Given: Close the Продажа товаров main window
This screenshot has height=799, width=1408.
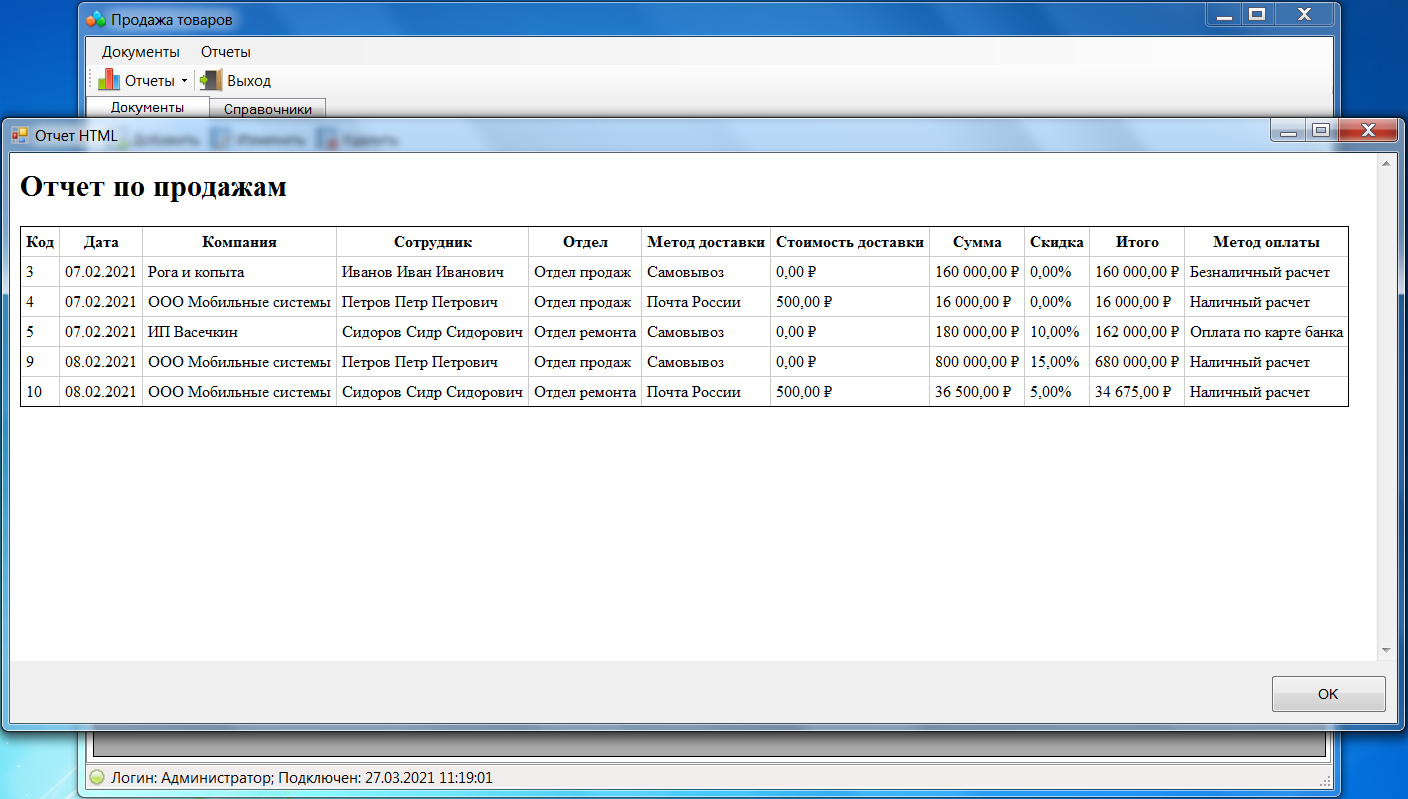Looking at the screenshot, I should coord(1304,14).
